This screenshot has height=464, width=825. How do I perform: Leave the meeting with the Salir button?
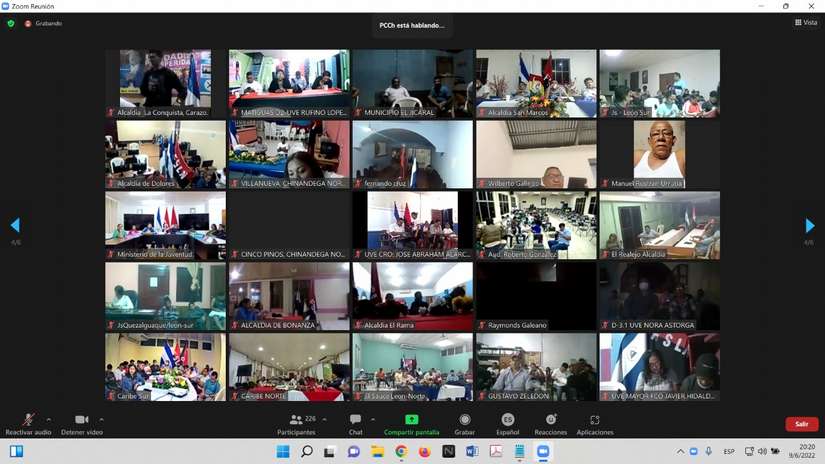pos(801,424)
